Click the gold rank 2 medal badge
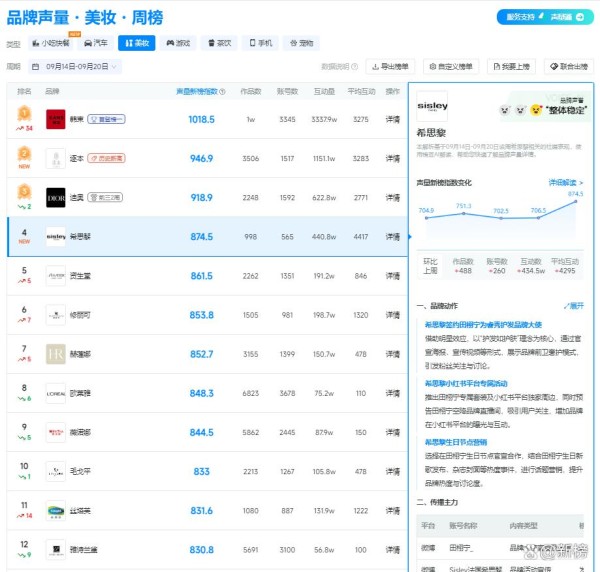 click(x=24, y=154)
